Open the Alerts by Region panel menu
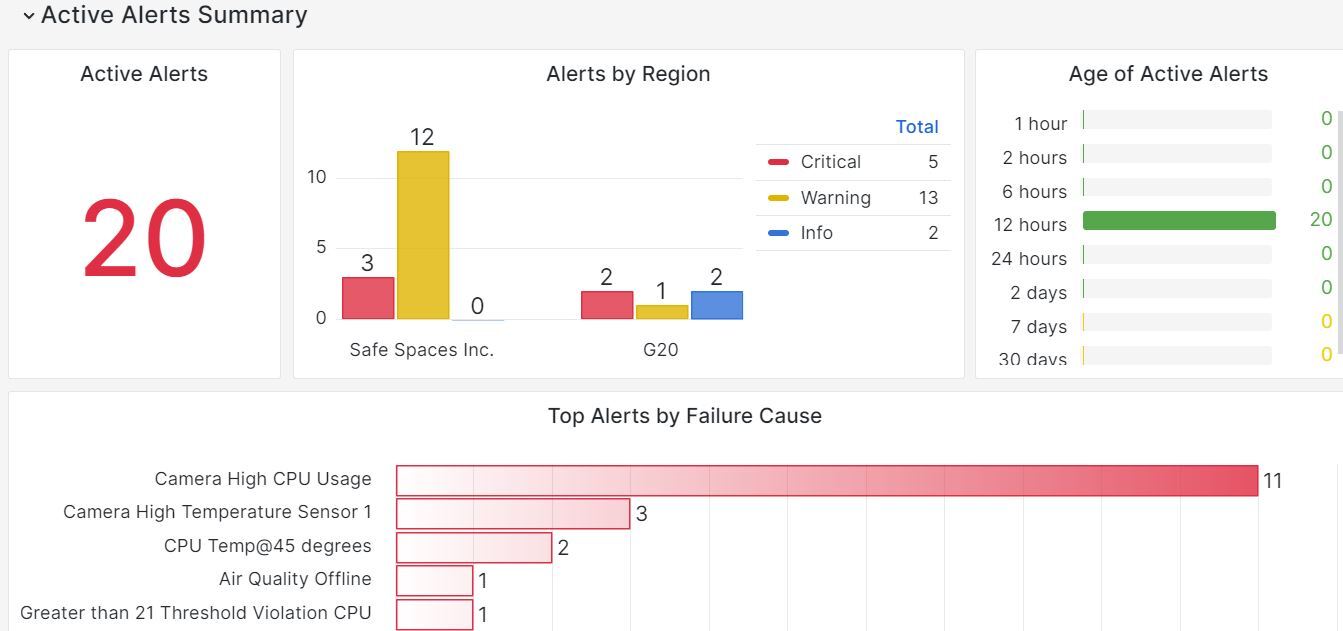This screenshot has height=631, width=1343. [628, 74]
